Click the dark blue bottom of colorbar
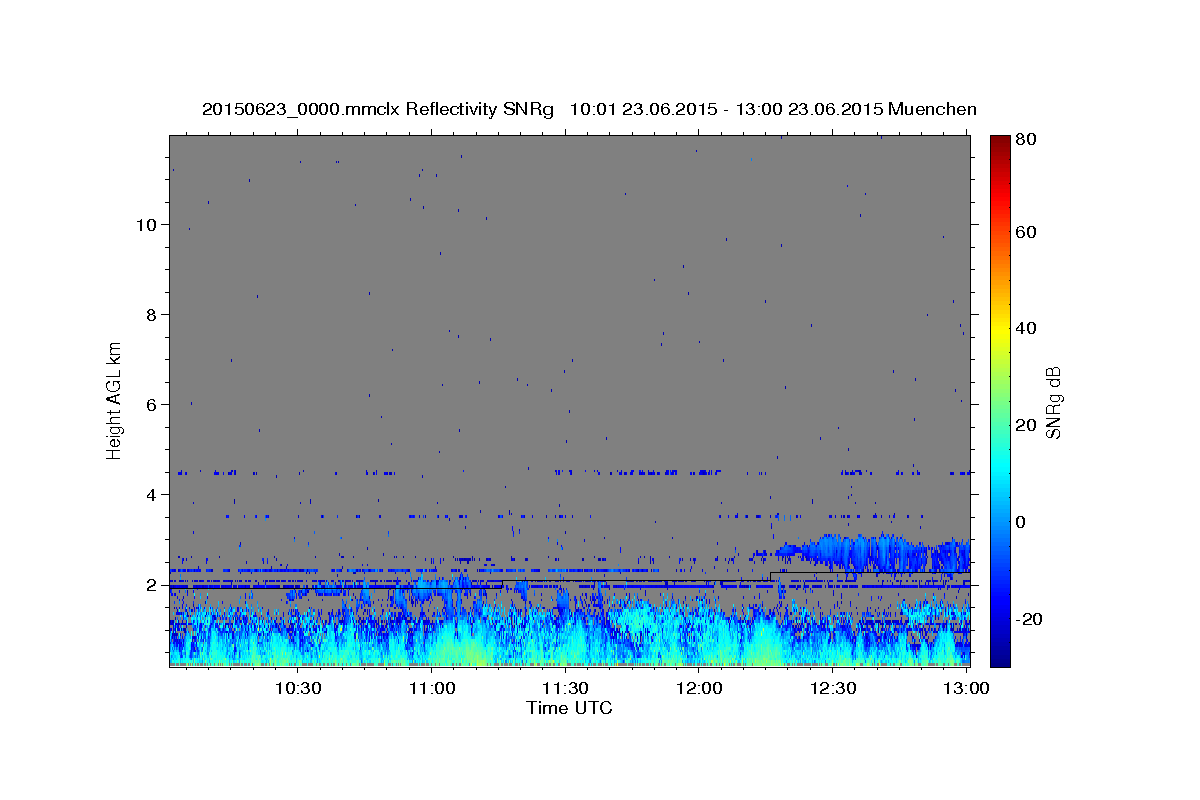Screen dimensions: 1200x800 point(1000,655)
